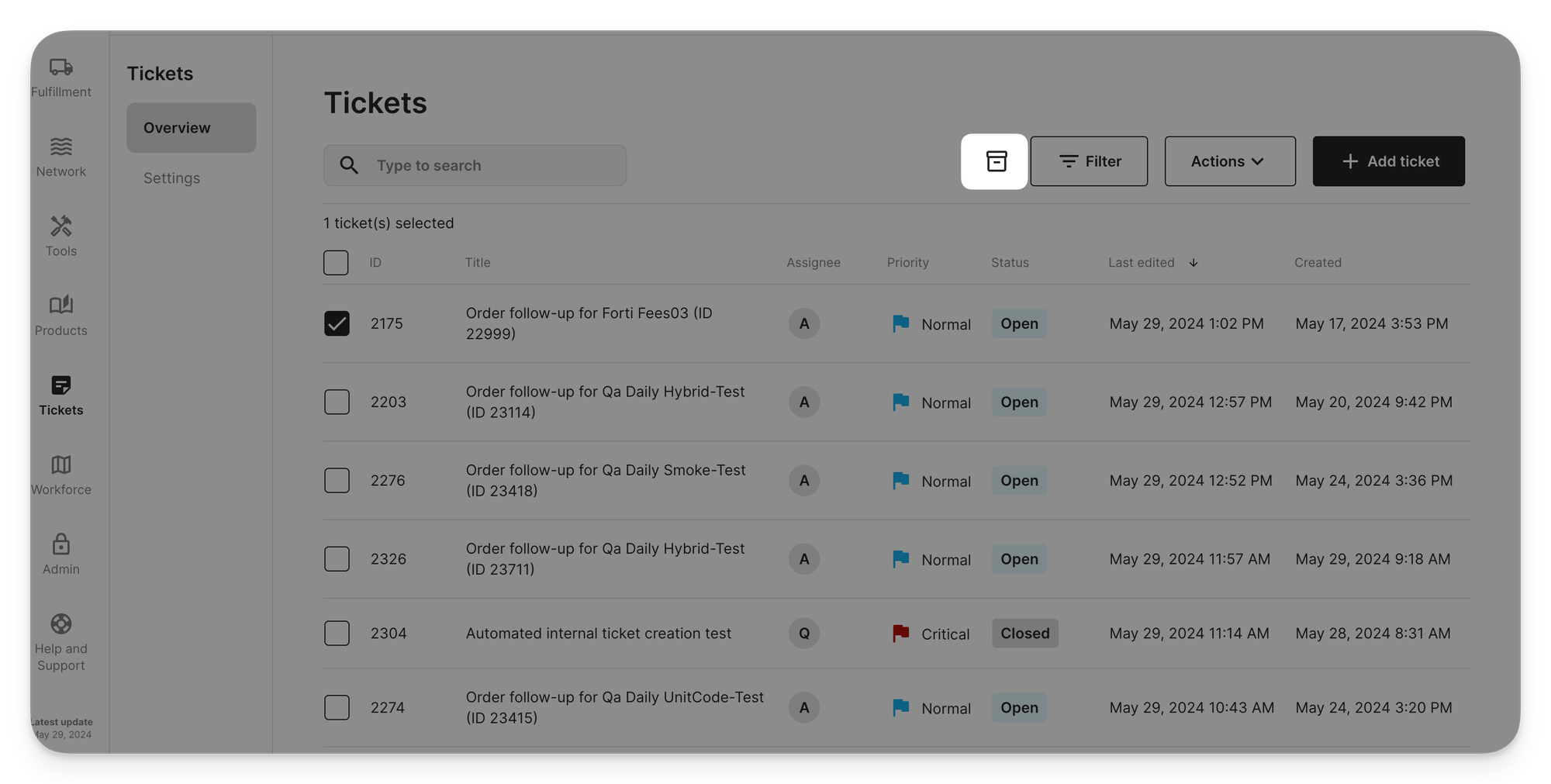
Task: Sort by Last edited column arrow
Action: click(x=1193, y=263)
